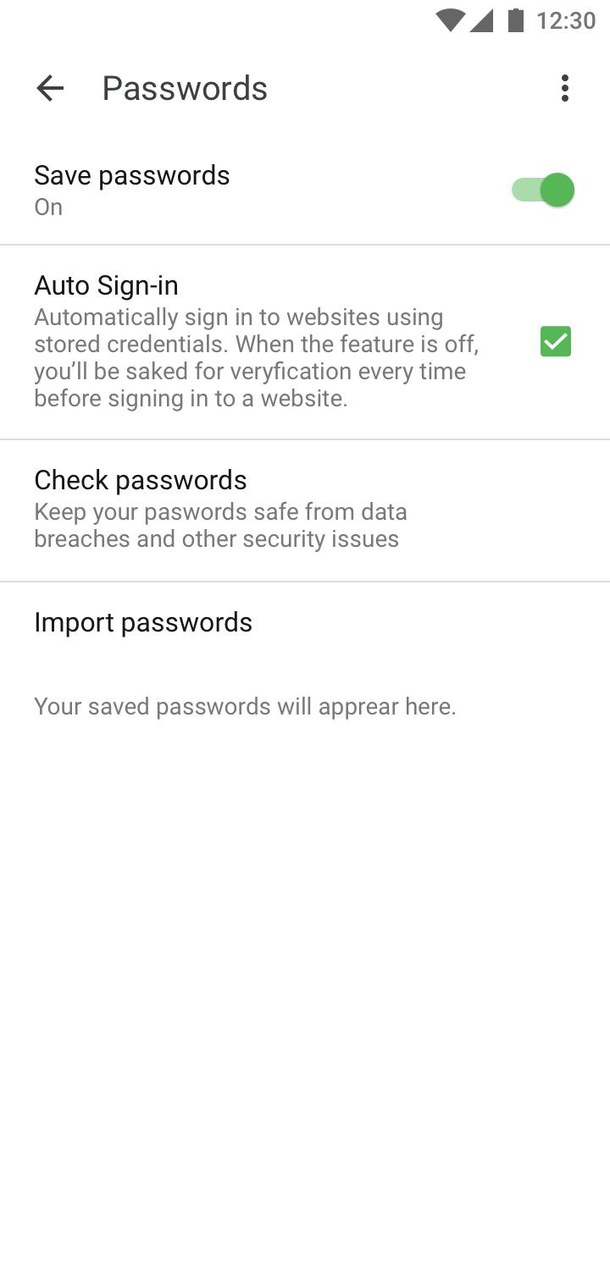Start importing passwords via Import passwords
The height and width of the screenshot is (1280, 610).
(143, 622)
